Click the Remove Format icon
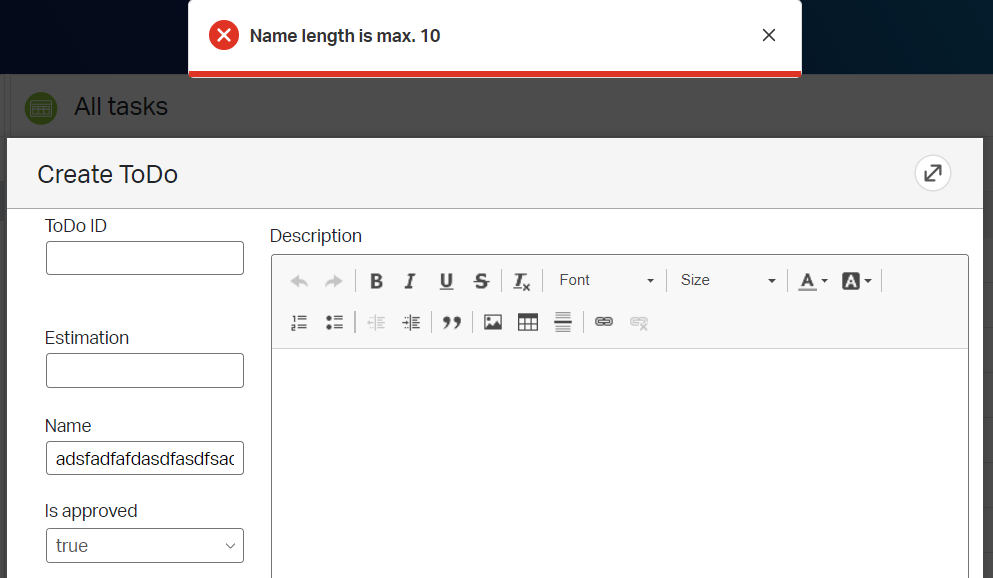Viewport: 993px width, 578px height. [x=521, y=281]
